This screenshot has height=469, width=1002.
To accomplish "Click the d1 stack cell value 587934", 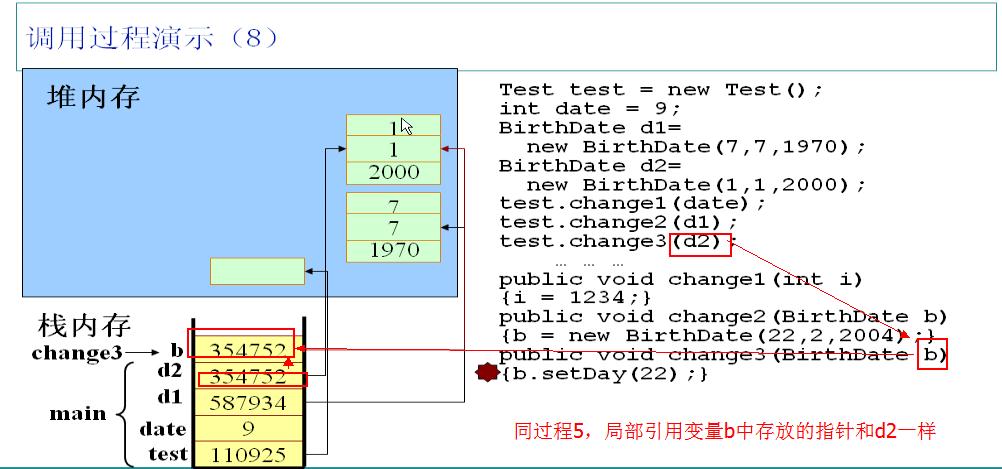I will pyautogui.click(x=248, y=403).
